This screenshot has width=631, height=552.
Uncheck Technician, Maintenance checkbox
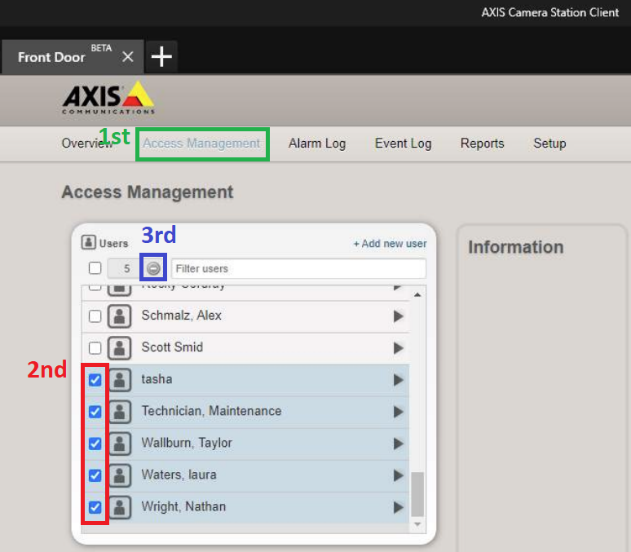click(95, 412)
